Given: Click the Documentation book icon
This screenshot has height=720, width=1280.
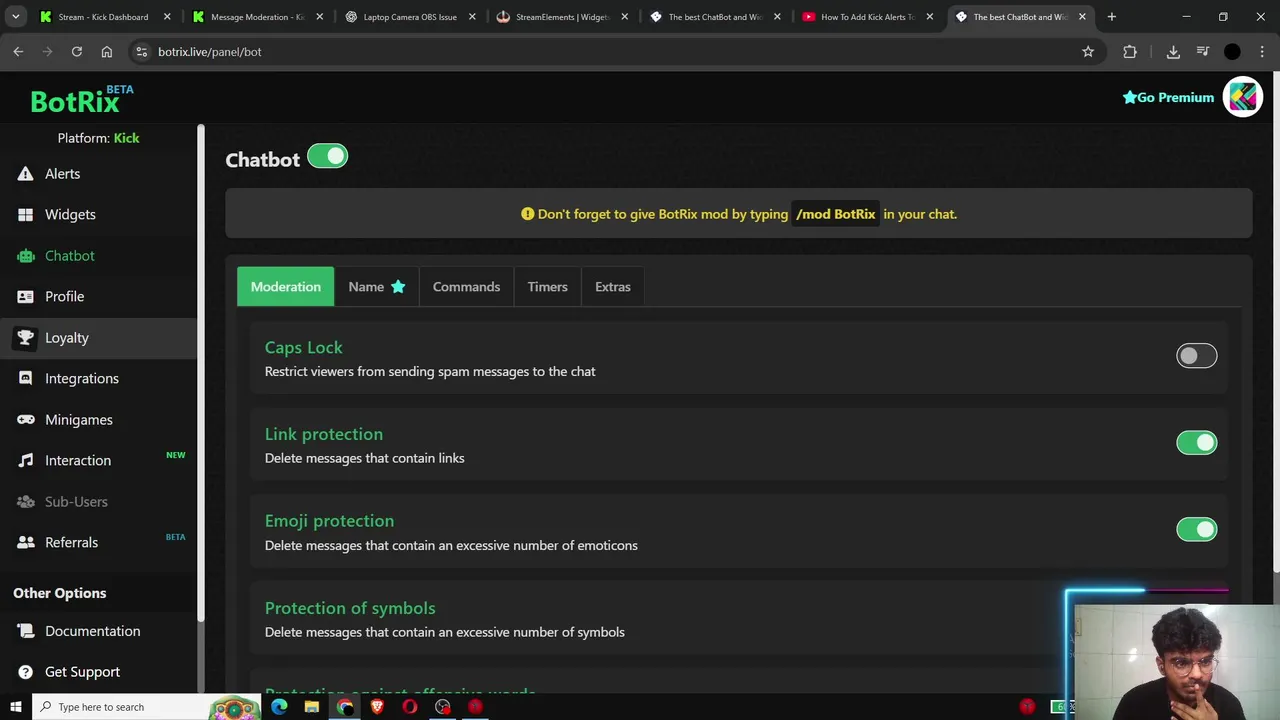Looking at the screenshot, I should [26, 631].
